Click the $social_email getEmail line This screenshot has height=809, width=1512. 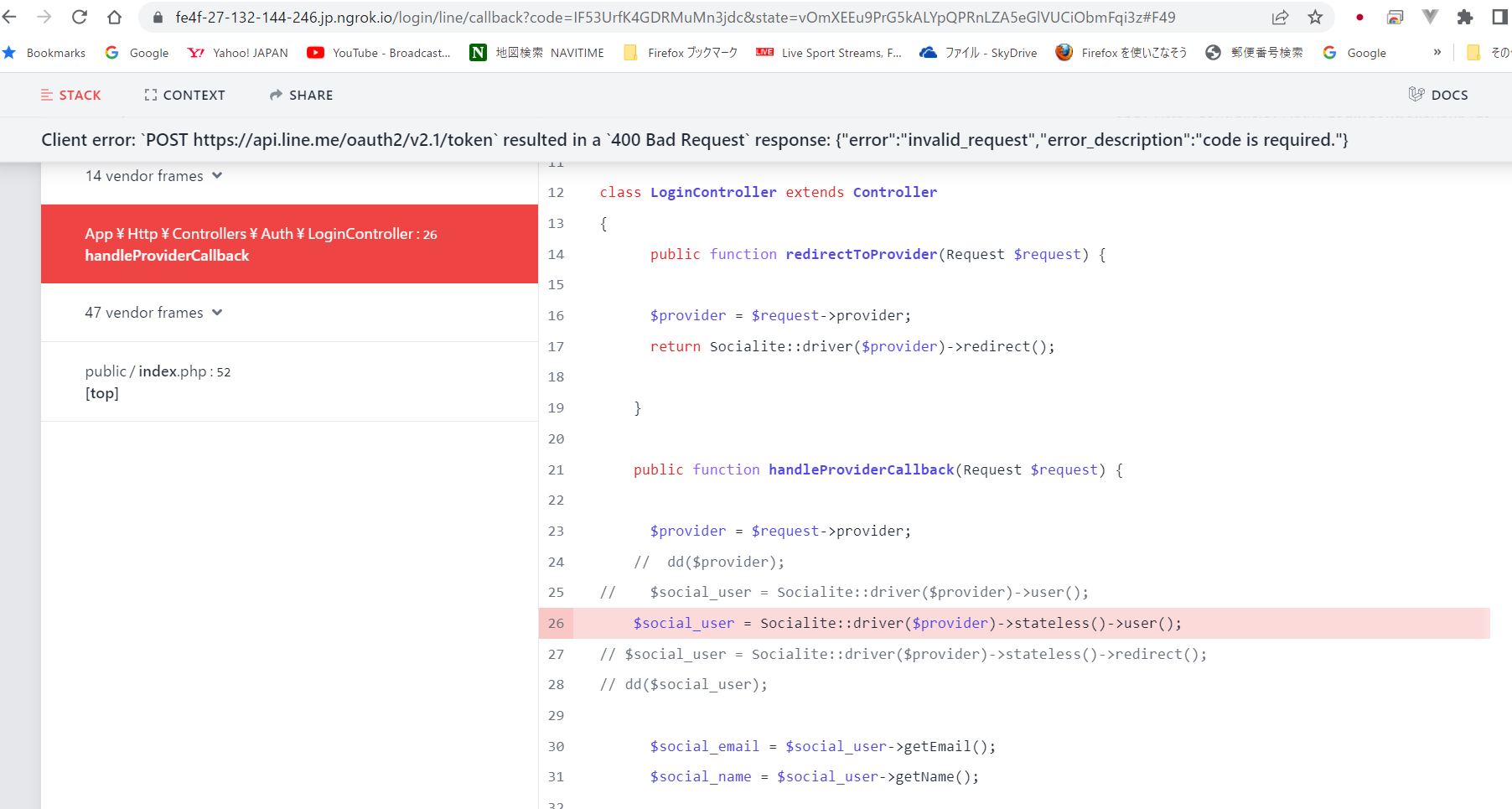tap(823, 746)
